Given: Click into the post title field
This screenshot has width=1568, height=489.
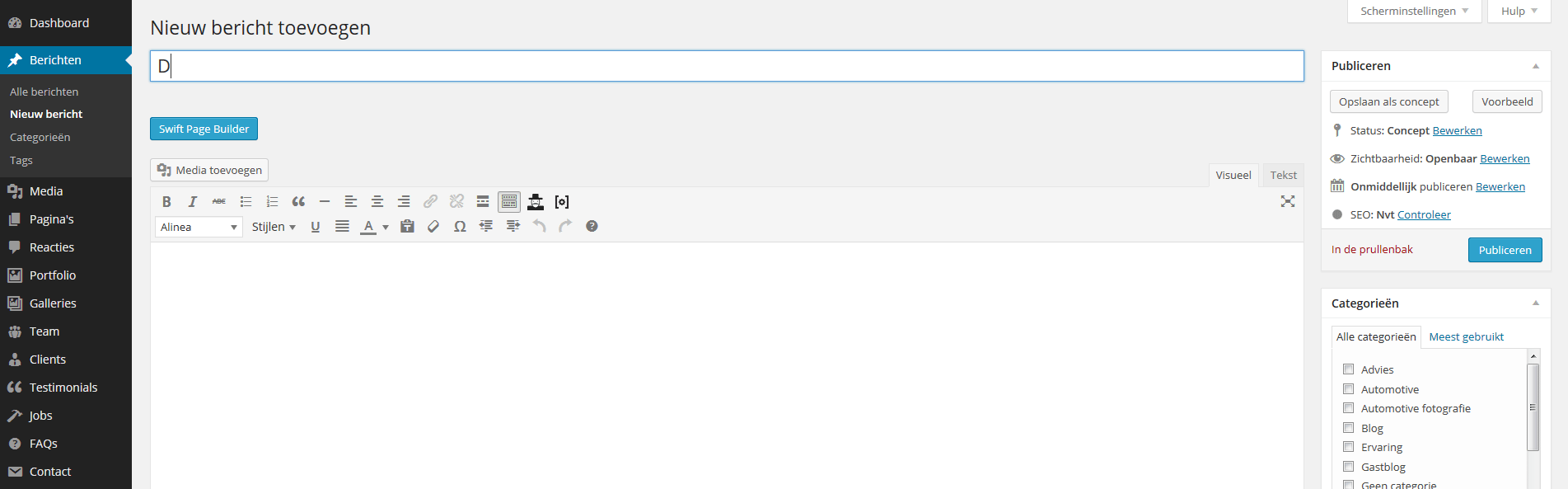Looking at the screenshot, I should (x=727, y=66).
